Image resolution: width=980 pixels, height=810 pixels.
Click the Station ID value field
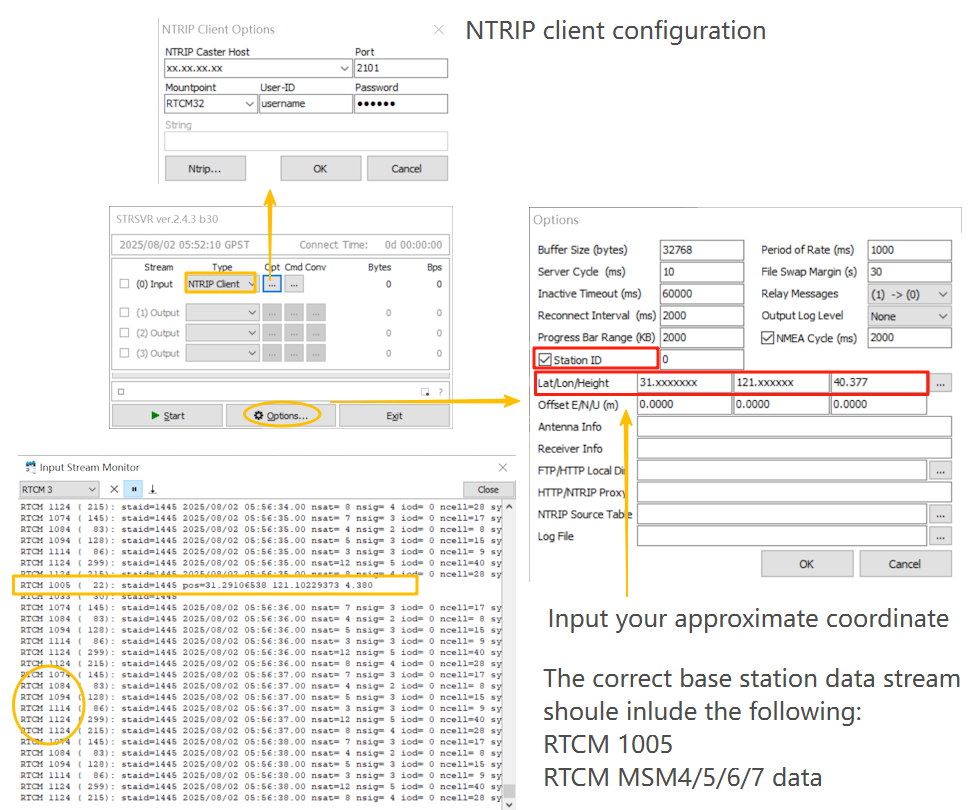tap(702, 359)
